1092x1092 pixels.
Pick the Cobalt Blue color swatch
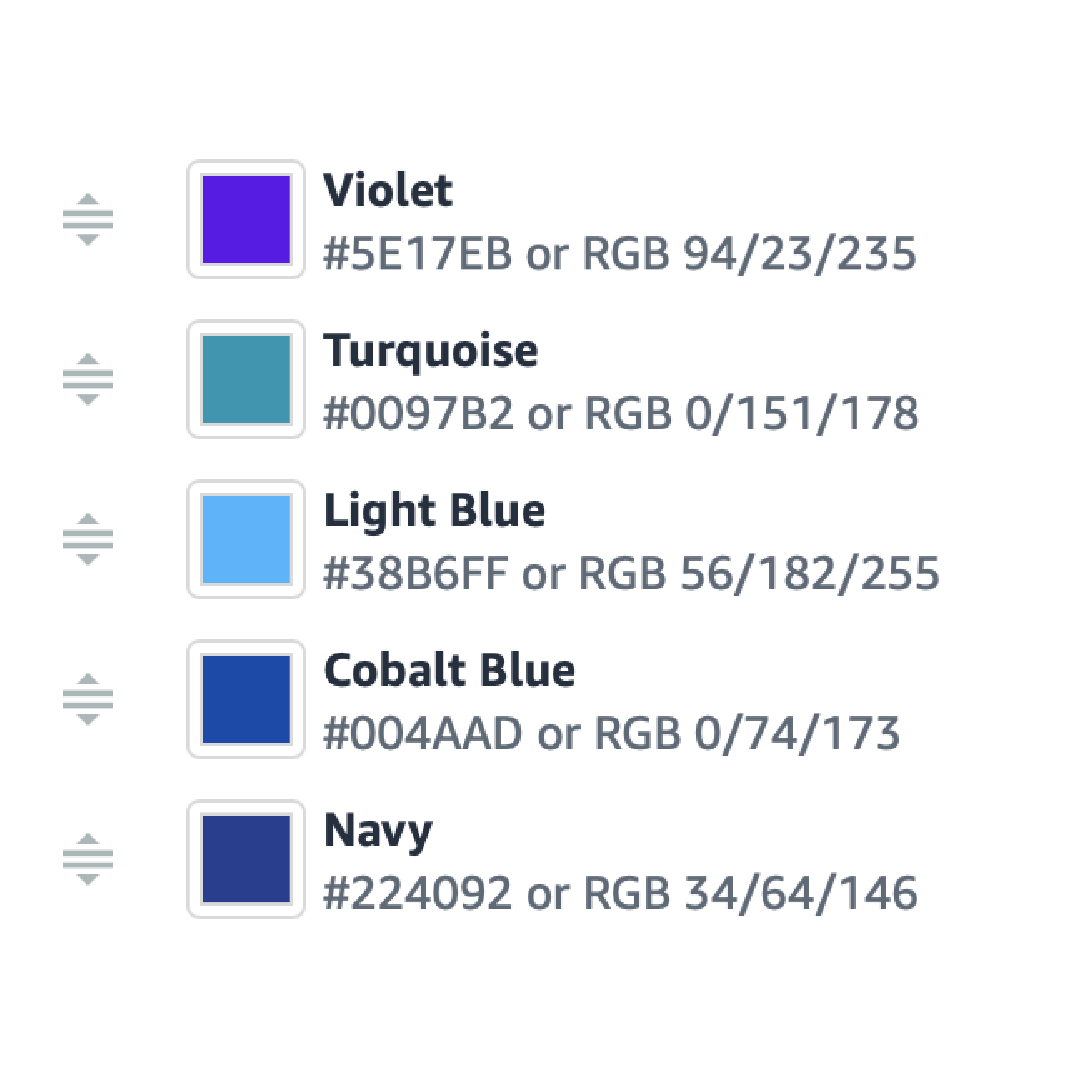pos(246,699)
